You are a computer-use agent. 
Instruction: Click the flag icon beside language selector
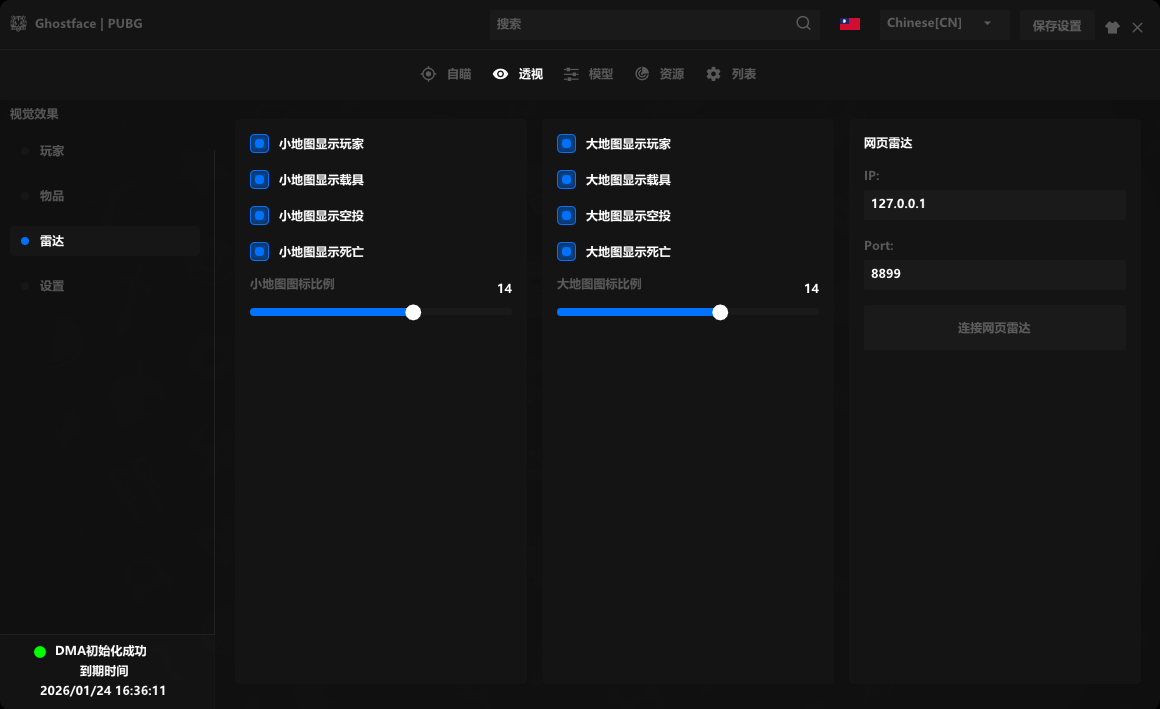pos(850,23)
